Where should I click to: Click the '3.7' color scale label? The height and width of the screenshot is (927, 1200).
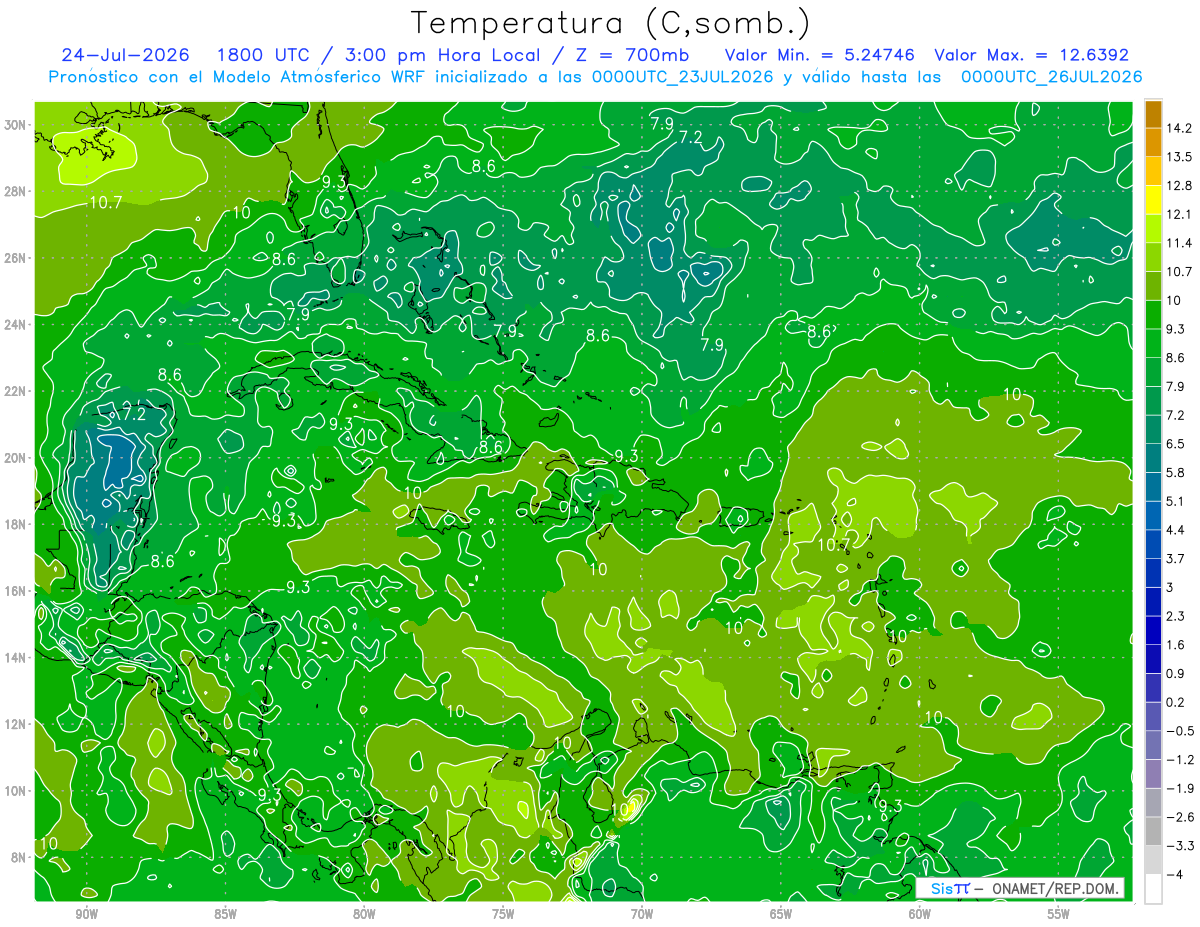(1176, 558)
